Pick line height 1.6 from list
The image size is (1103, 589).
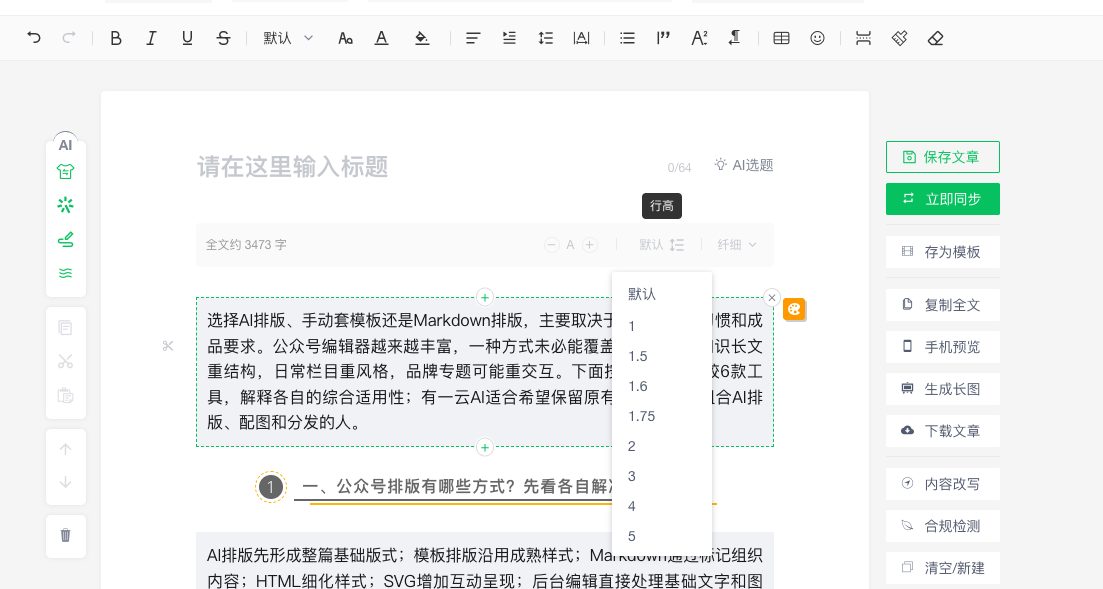(x=662, y=386)
